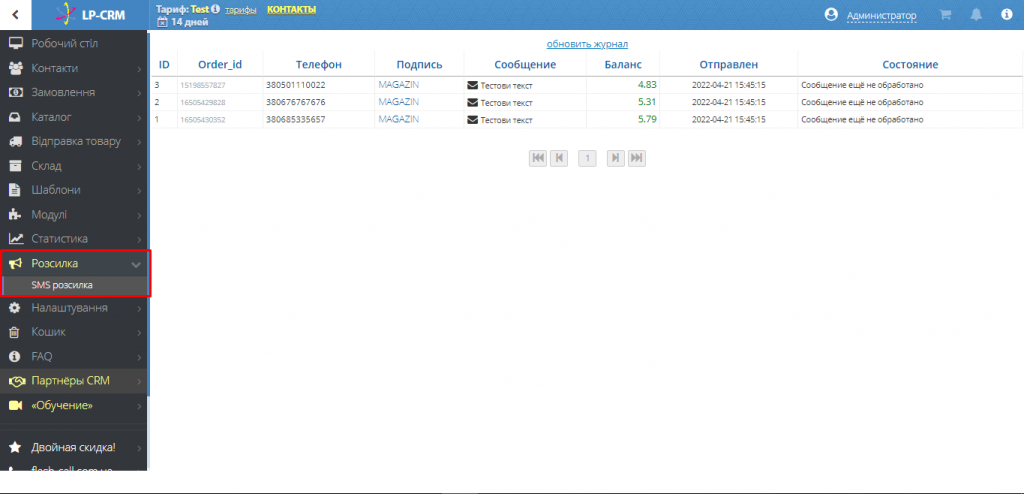Click the info icon next to Test tariff

click(216, 10)
